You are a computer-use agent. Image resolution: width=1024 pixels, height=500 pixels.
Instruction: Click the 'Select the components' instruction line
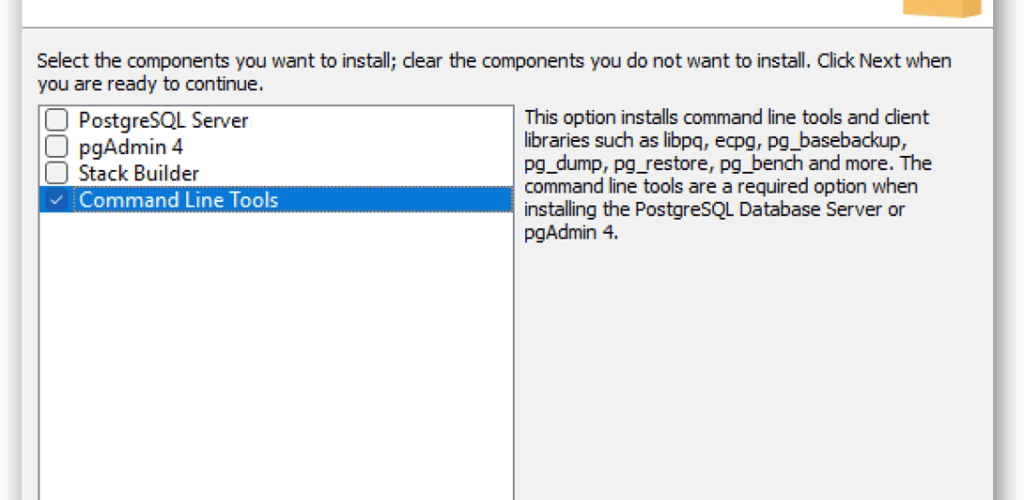(x=494, y=61)
